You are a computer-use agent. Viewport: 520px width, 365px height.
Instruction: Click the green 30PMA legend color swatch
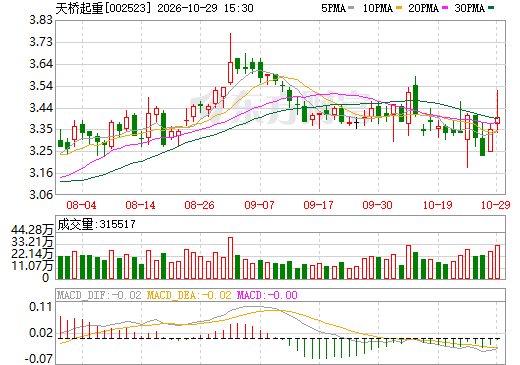tap(491, 8)
